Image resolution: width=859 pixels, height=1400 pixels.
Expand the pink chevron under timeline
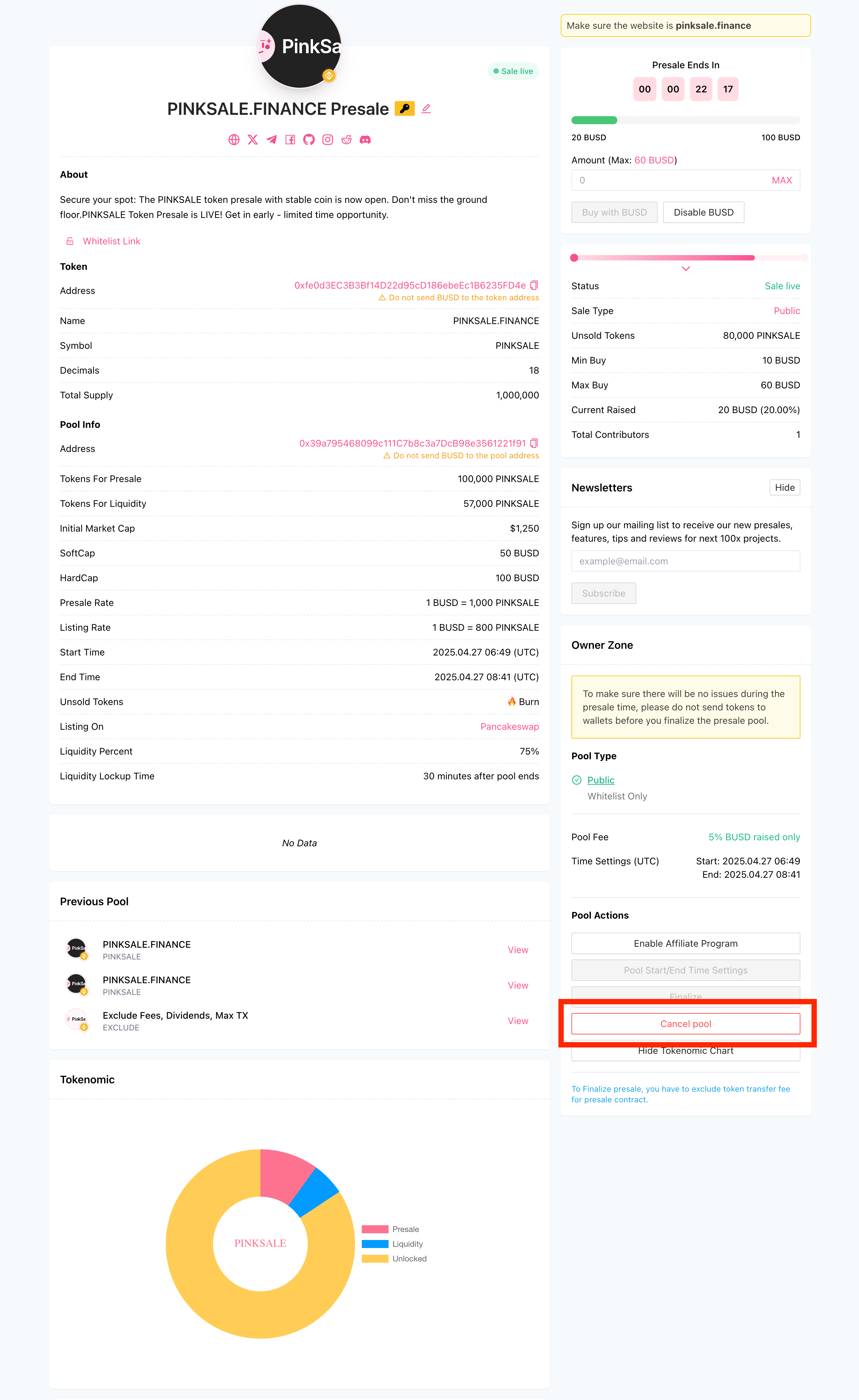pos(686,269)
